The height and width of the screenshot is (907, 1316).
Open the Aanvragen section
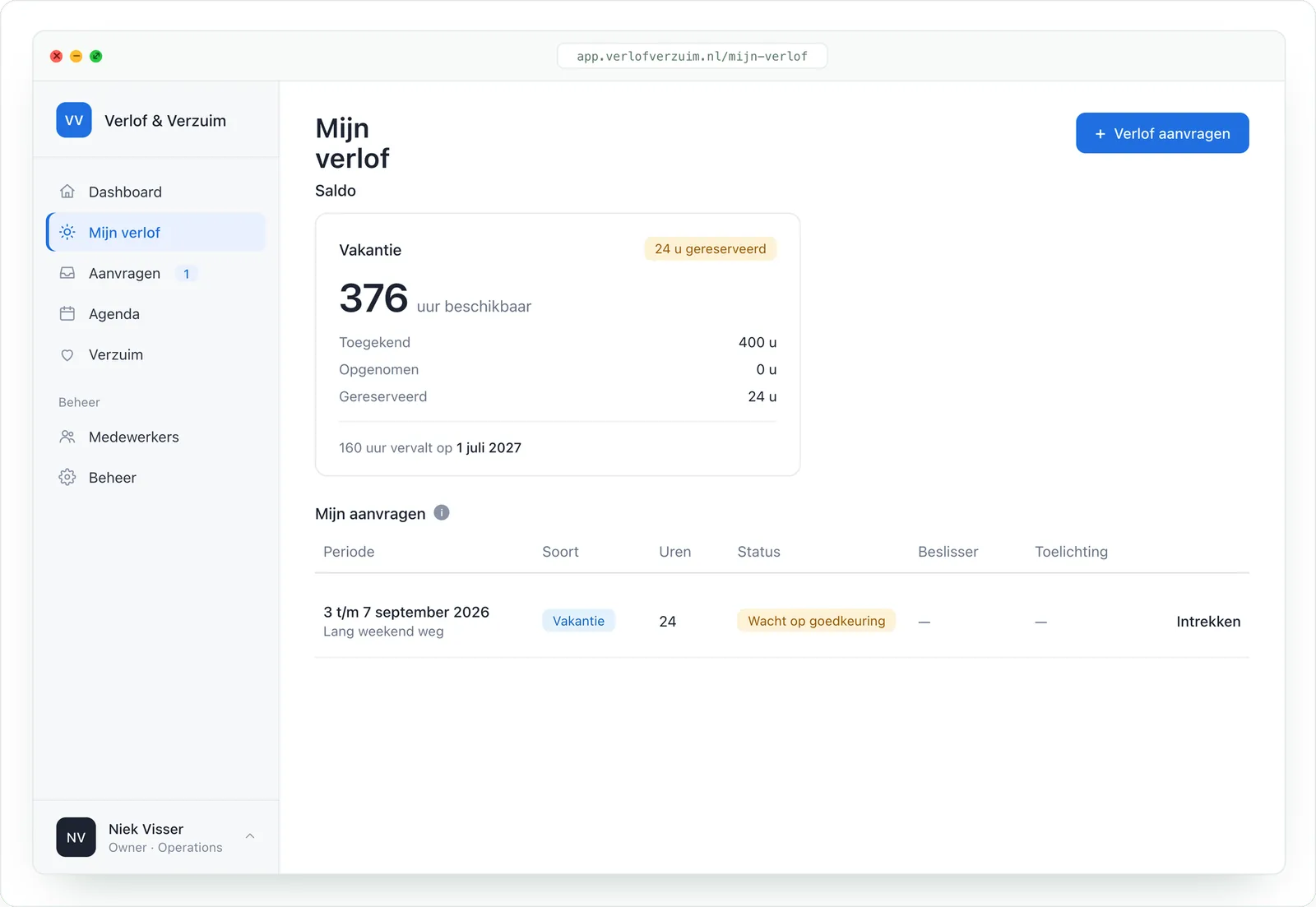click(156, 273)
